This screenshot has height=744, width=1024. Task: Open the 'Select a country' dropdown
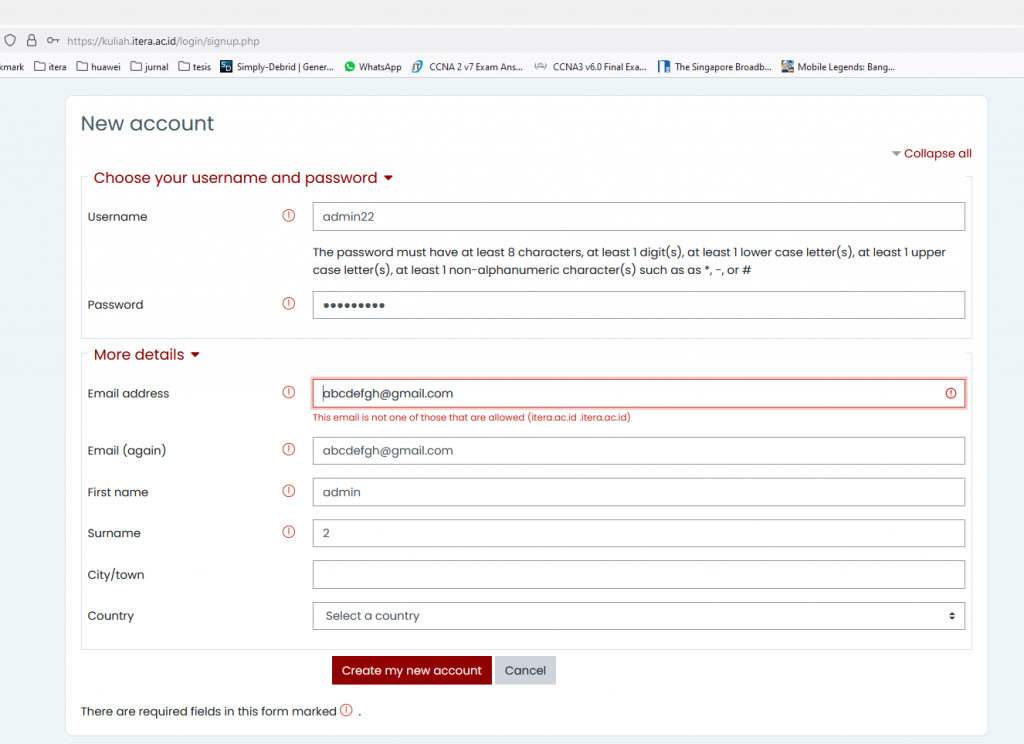coord(638,616)
